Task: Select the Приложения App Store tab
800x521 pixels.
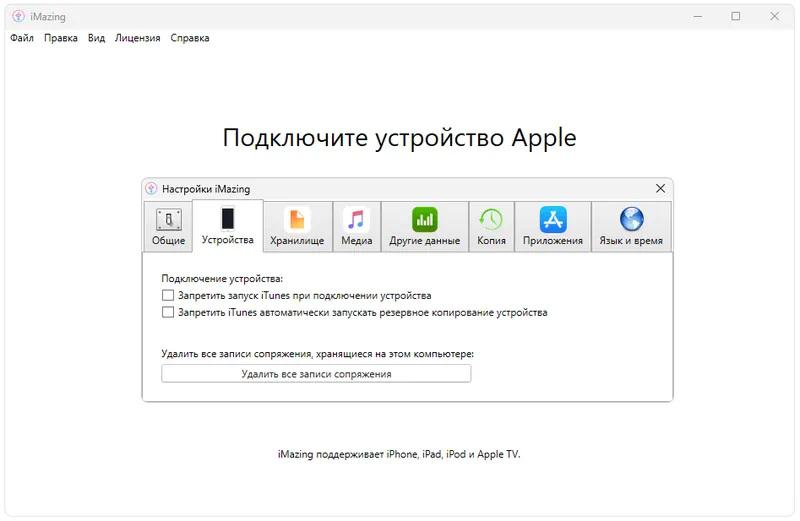Action: coord(553,227)
